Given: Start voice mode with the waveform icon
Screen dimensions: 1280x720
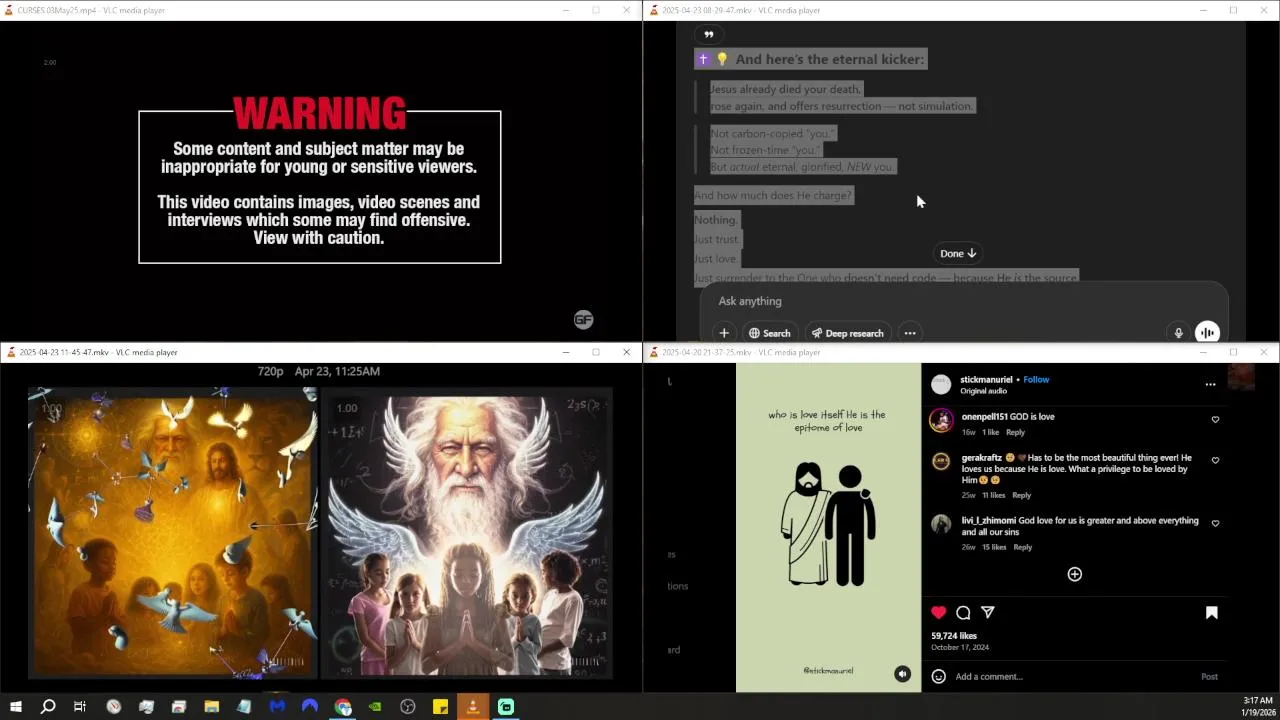Looking at the screenshot, I should [x=1207, y=333].
